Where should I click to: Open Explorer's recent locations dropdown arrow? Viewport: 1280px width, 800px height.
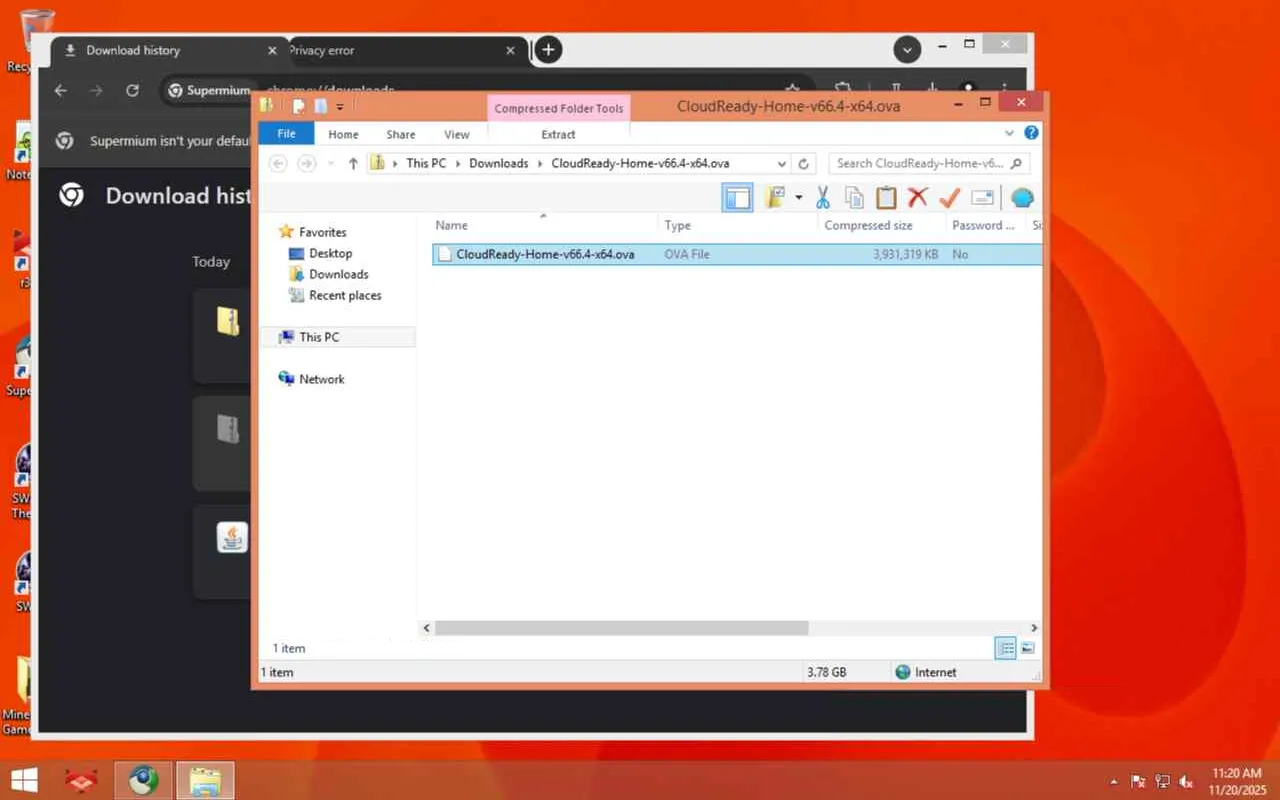tap(331, 164)
